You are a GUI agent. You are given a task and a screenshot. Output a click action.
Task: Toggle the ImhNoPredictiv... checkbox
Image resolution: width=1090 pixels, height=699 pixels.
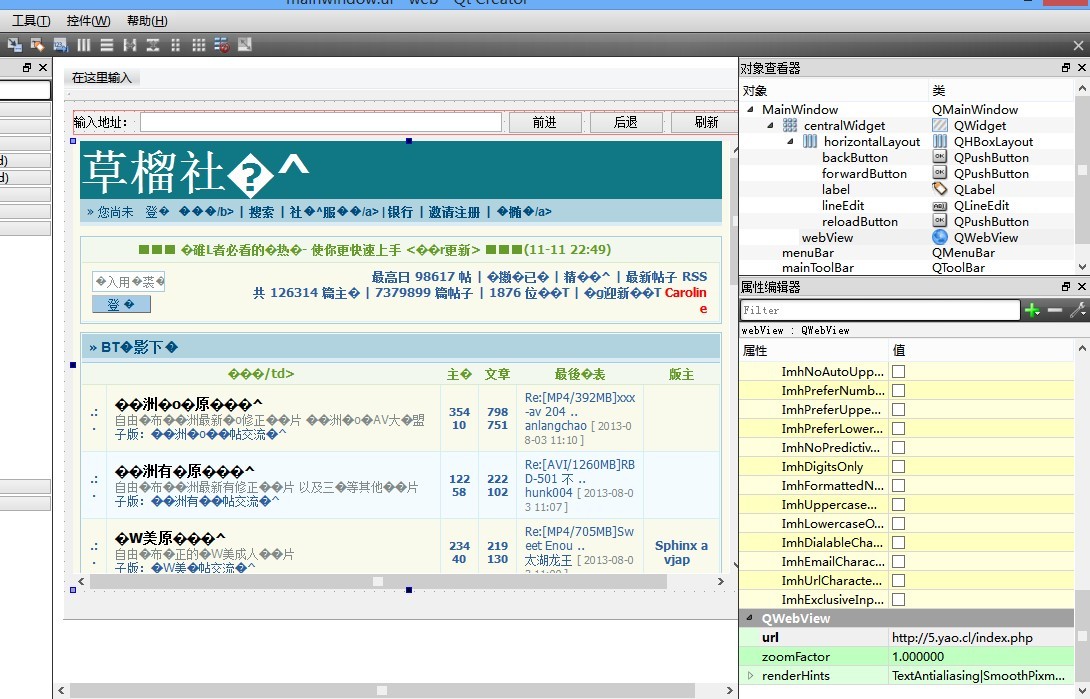point(898,447)
